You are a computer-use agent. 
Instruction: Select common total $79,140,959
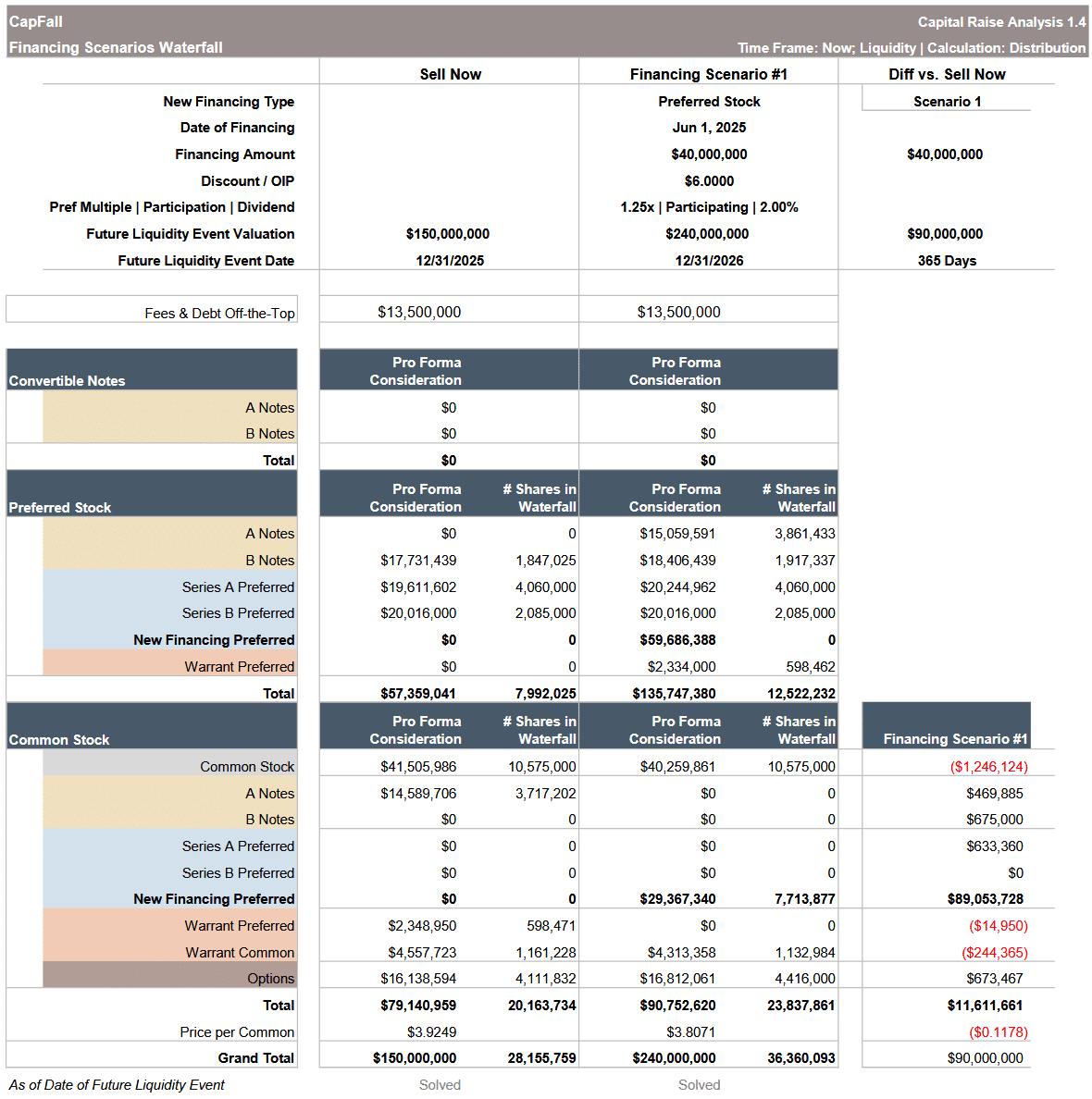pos(418,1006)
